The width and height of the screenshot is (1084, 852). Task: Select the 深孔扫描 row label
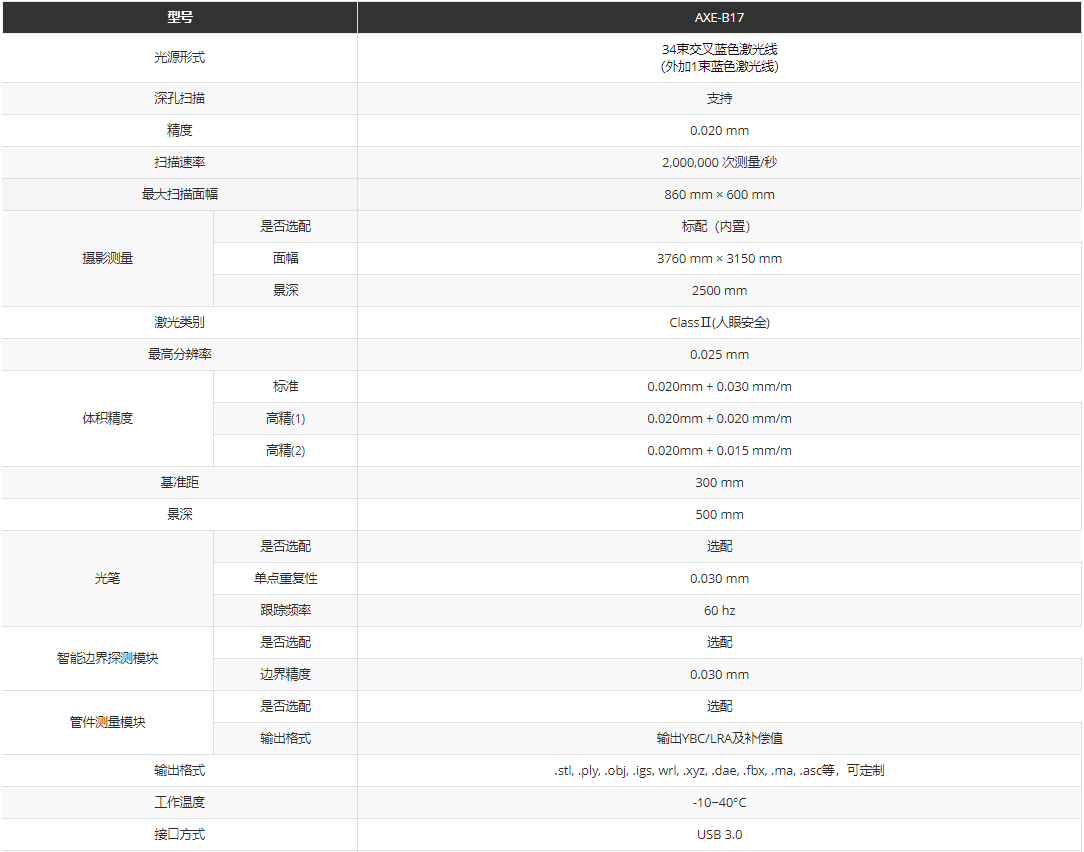tap(180, 99)
